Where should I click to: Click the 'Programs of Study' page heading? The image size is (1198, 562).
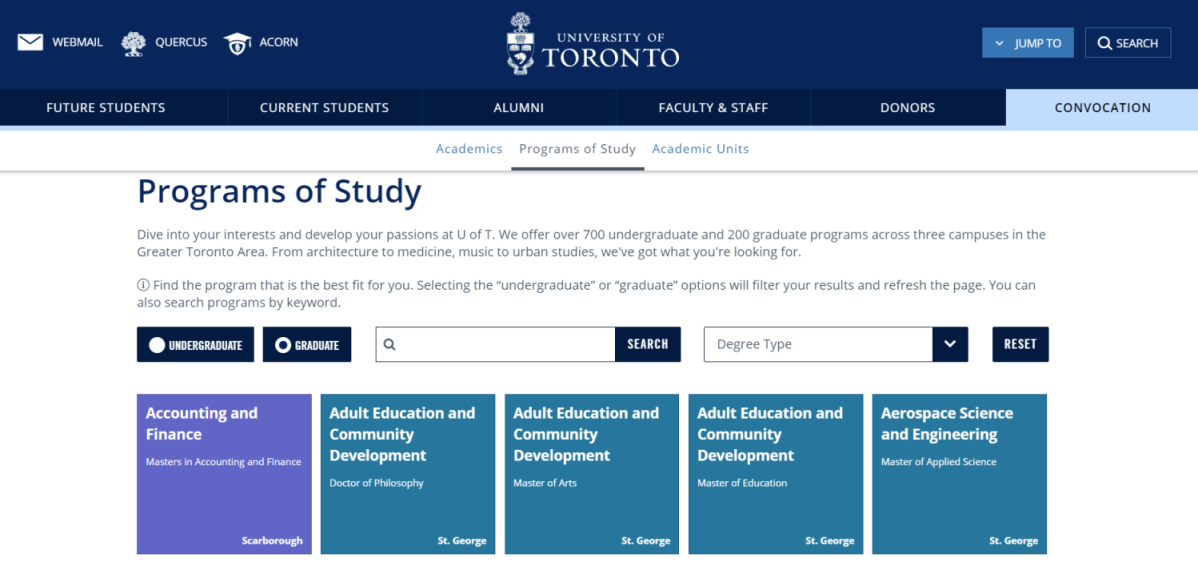pyautogui.click(x=279, y=192)
